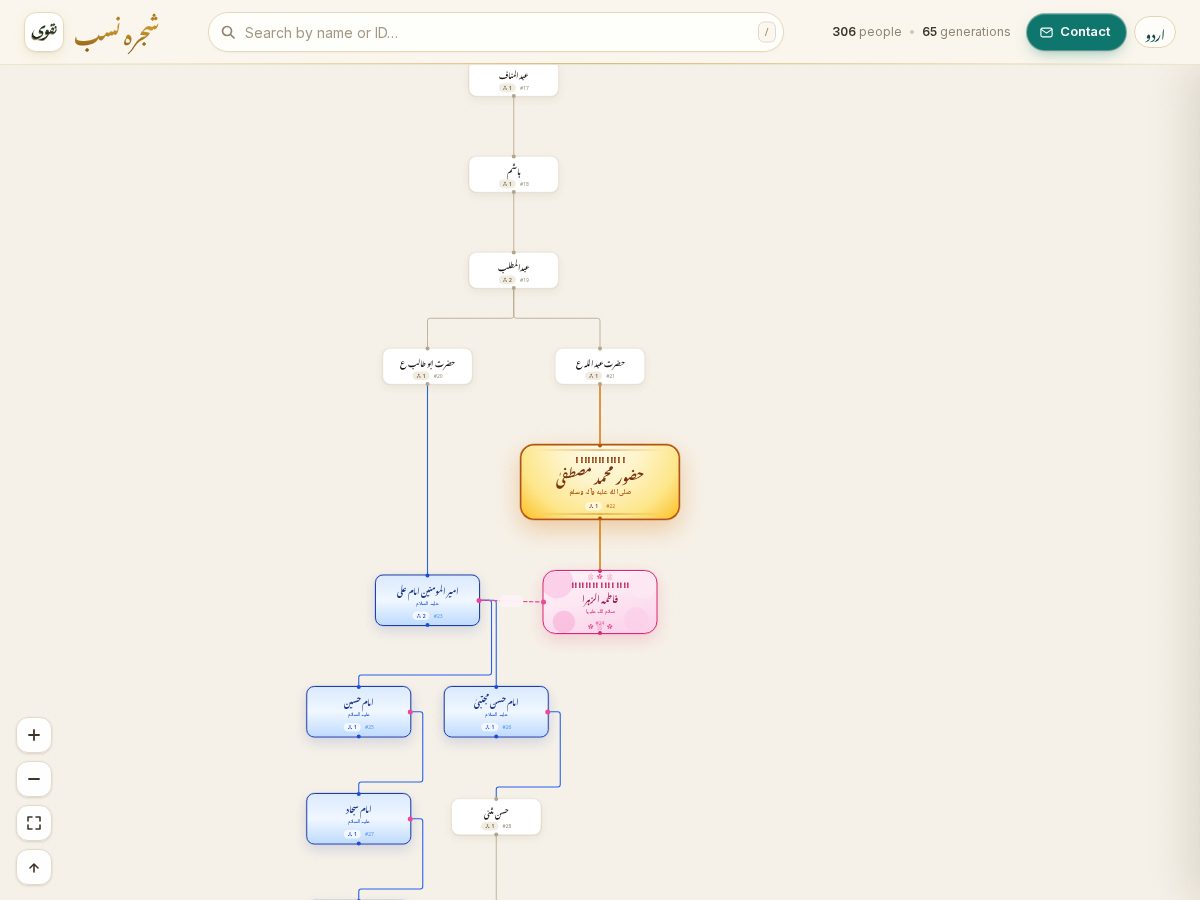Switch language with the اردو toggle
Screen dimensions: 1200x900
pos(1155,32)
